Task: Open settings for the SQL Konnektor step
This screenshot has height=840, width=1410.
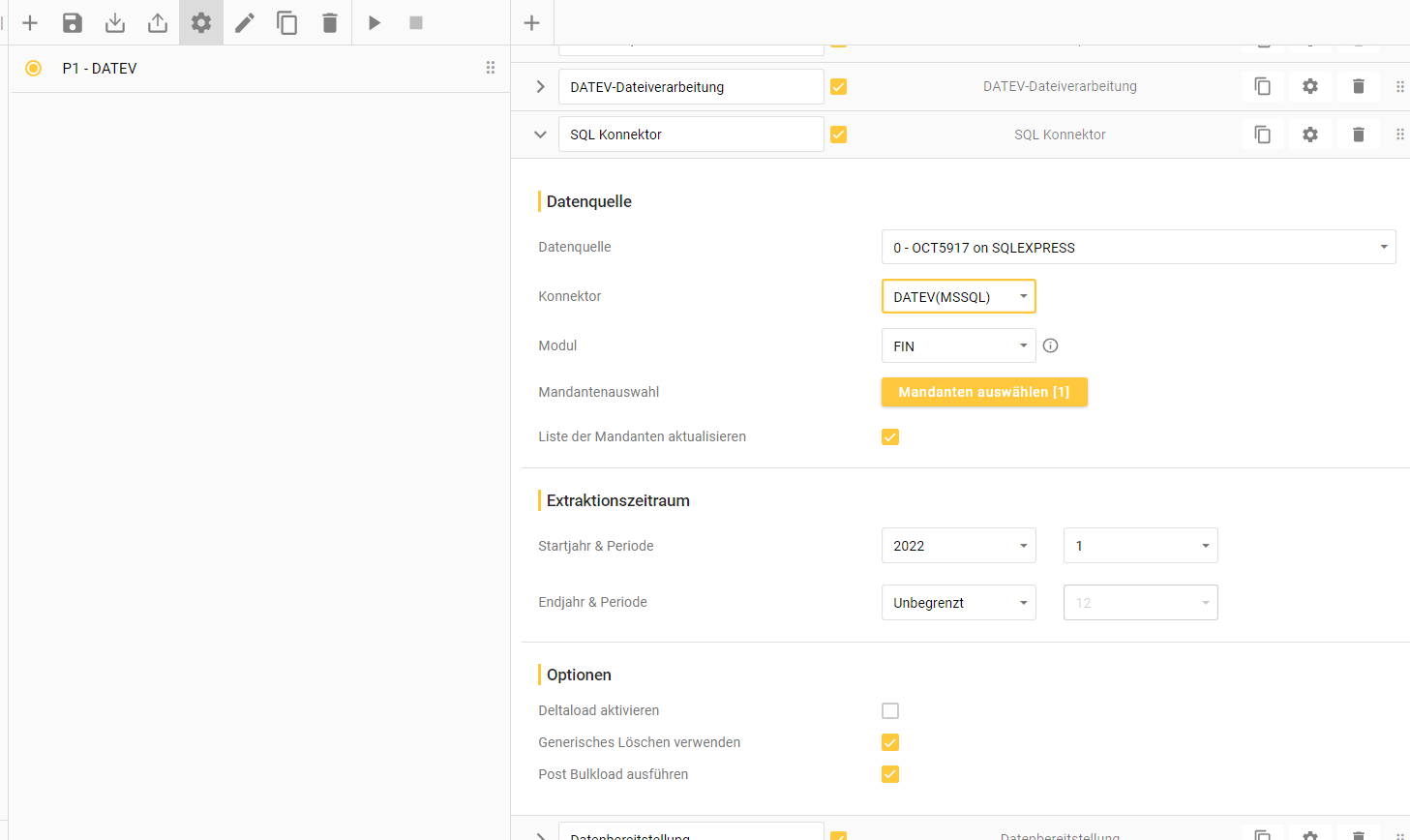Action: (1309, 134)
